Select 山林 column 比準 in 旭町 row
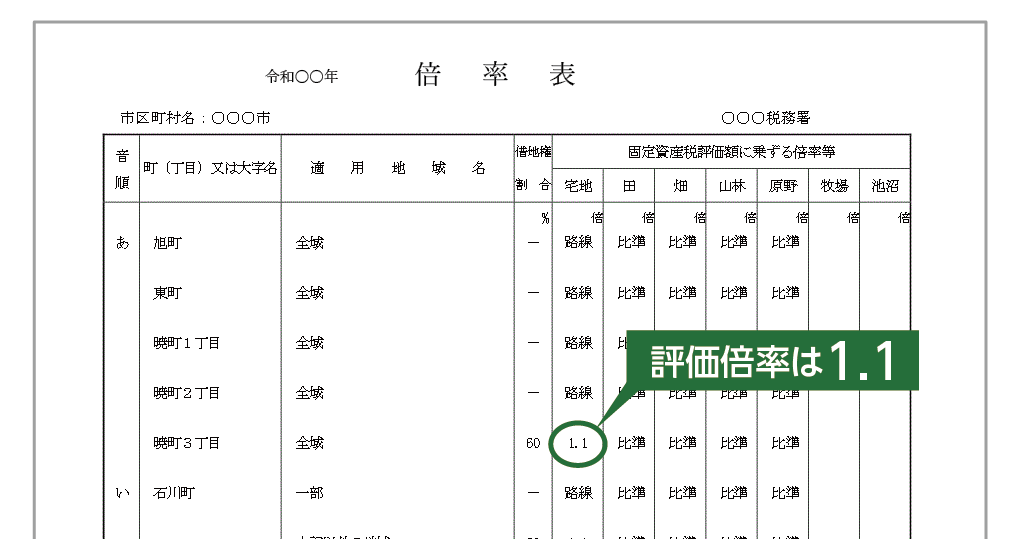 (734, 243)
